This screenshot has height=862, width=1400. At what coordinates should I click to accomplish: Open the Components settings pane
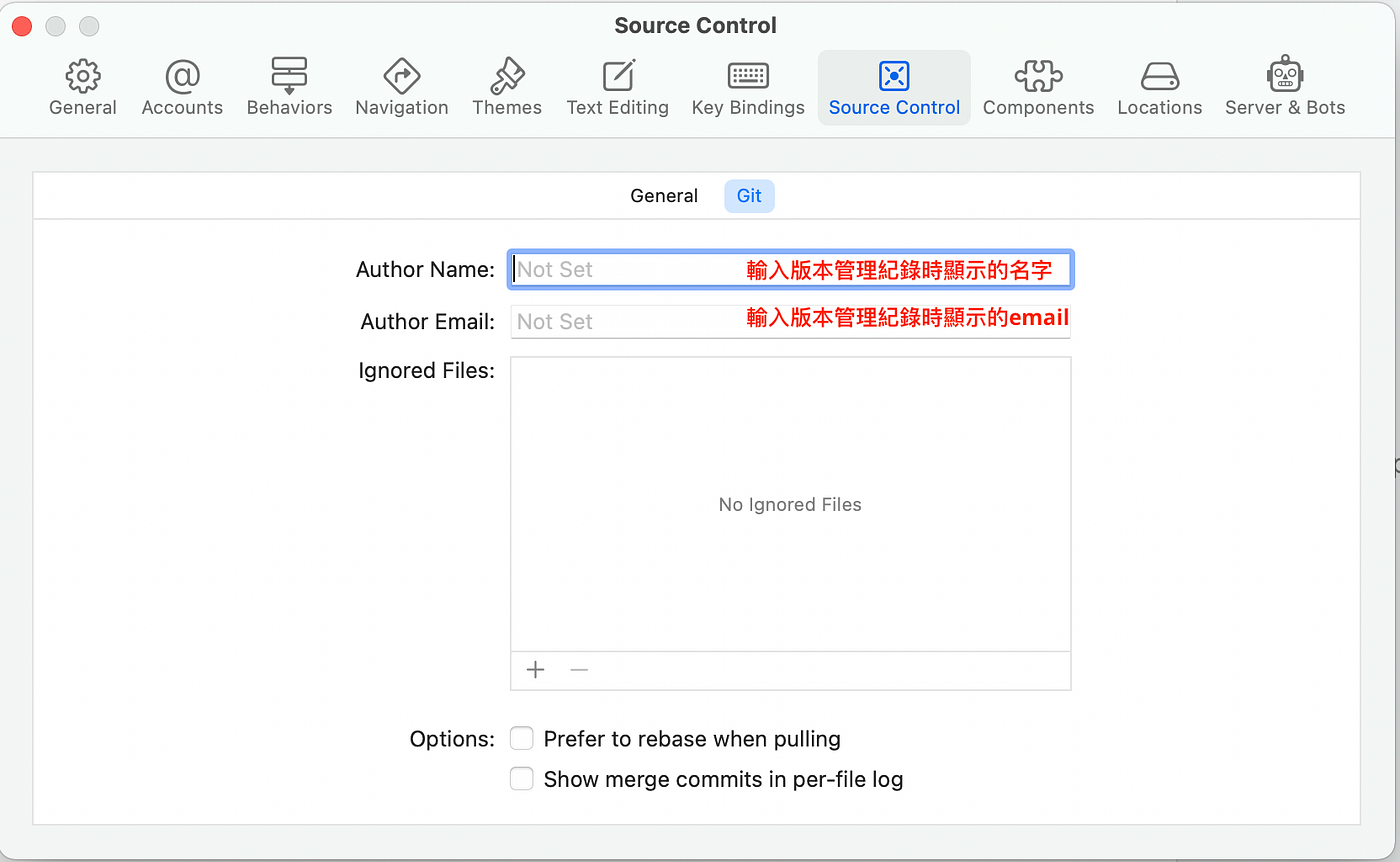[x=1038, y=85]
